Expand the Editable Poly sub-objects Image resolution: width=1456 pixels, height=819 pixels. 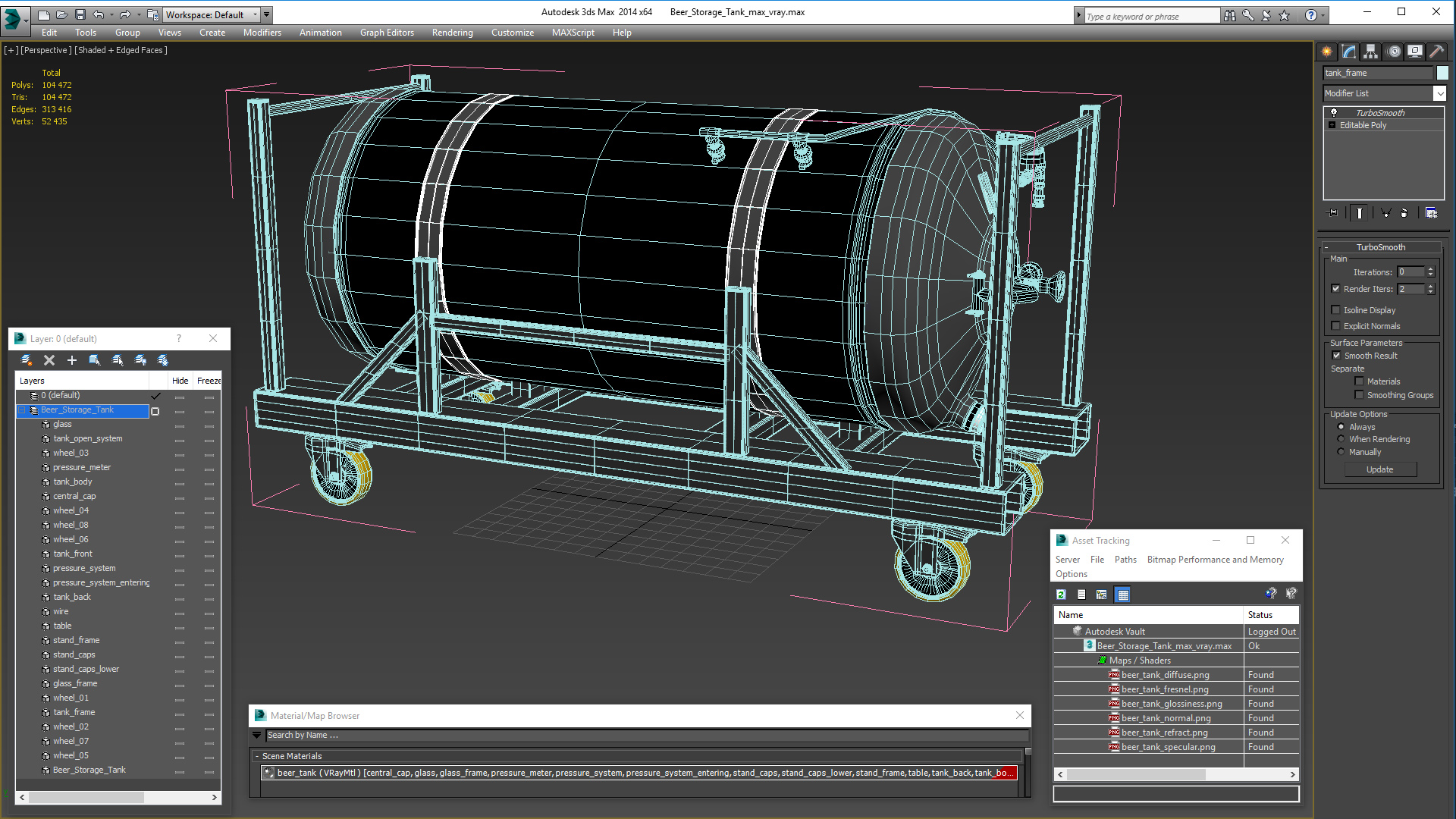pyautogui.click(x=1332, y=125)
